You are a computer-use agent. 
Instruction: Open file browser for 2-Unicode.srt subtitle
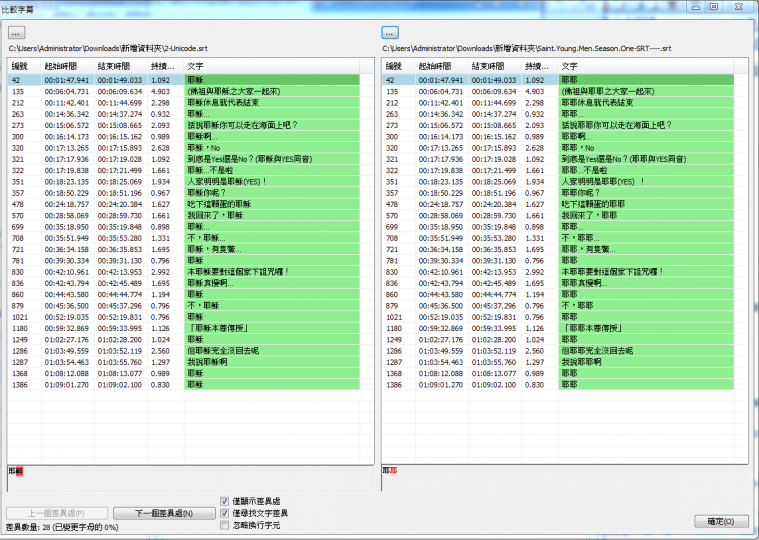coord(16,33)
